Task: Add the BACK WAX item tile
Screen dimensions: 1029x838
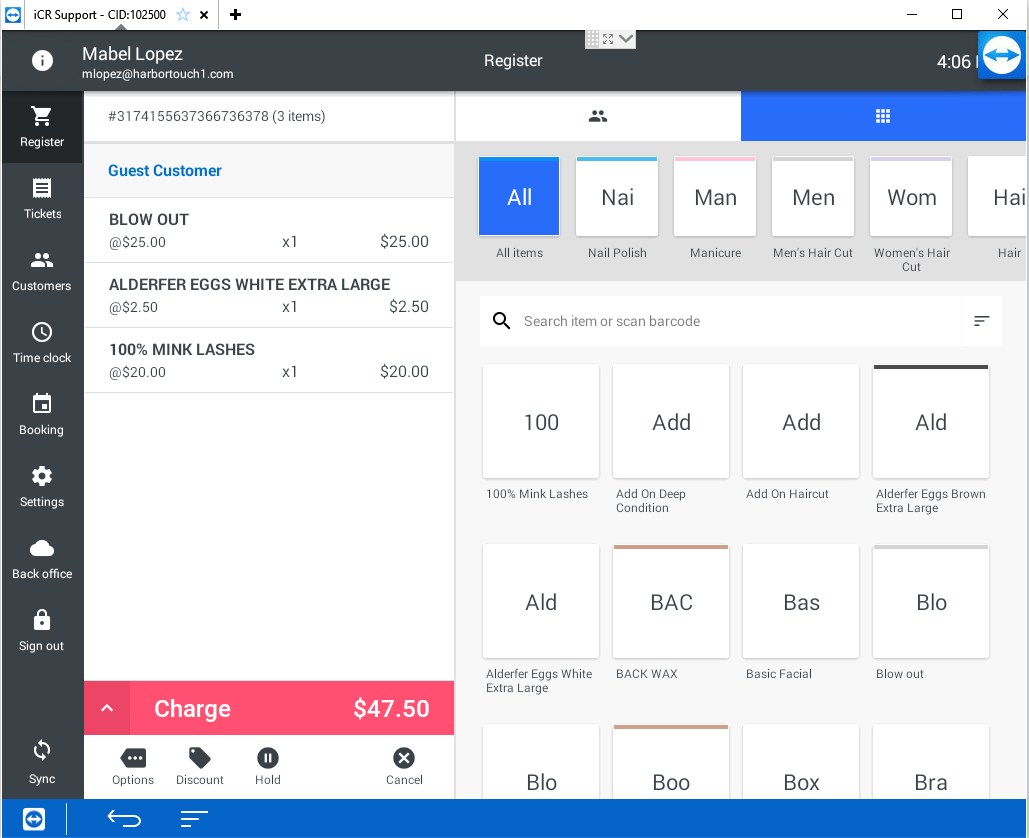Action: coord(671,602)
